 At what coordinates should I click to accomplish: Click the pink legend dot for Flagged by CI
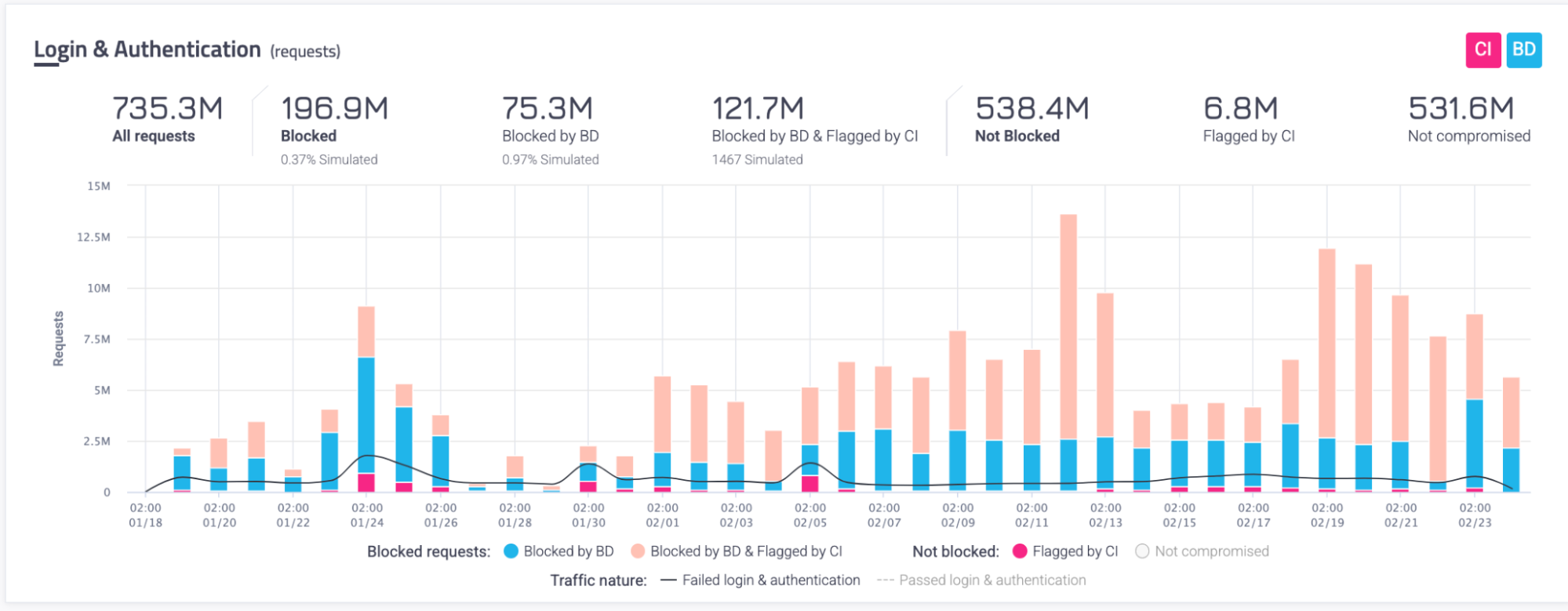[1020, 551]
